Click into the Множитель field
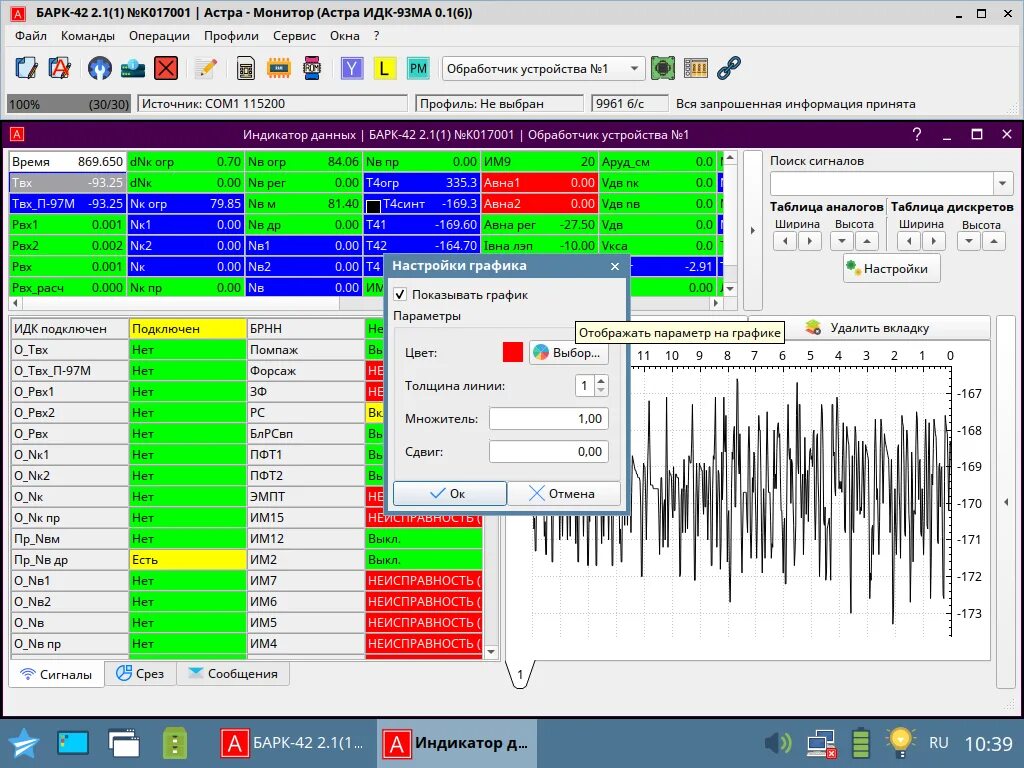1024x768 pixels. [549, 419]
